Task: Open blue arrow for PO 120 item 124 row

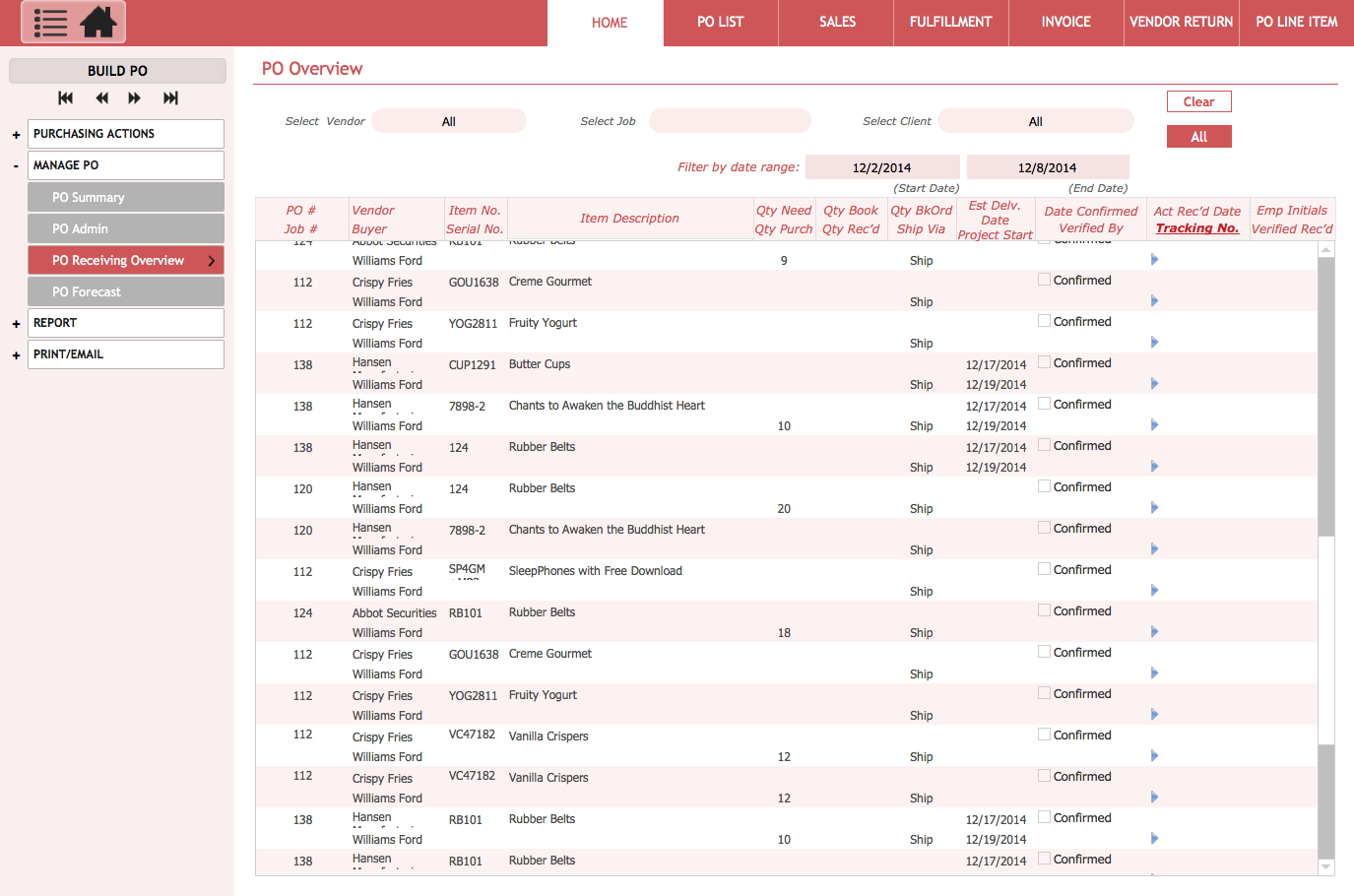Action: click(x=1154, y=508)
